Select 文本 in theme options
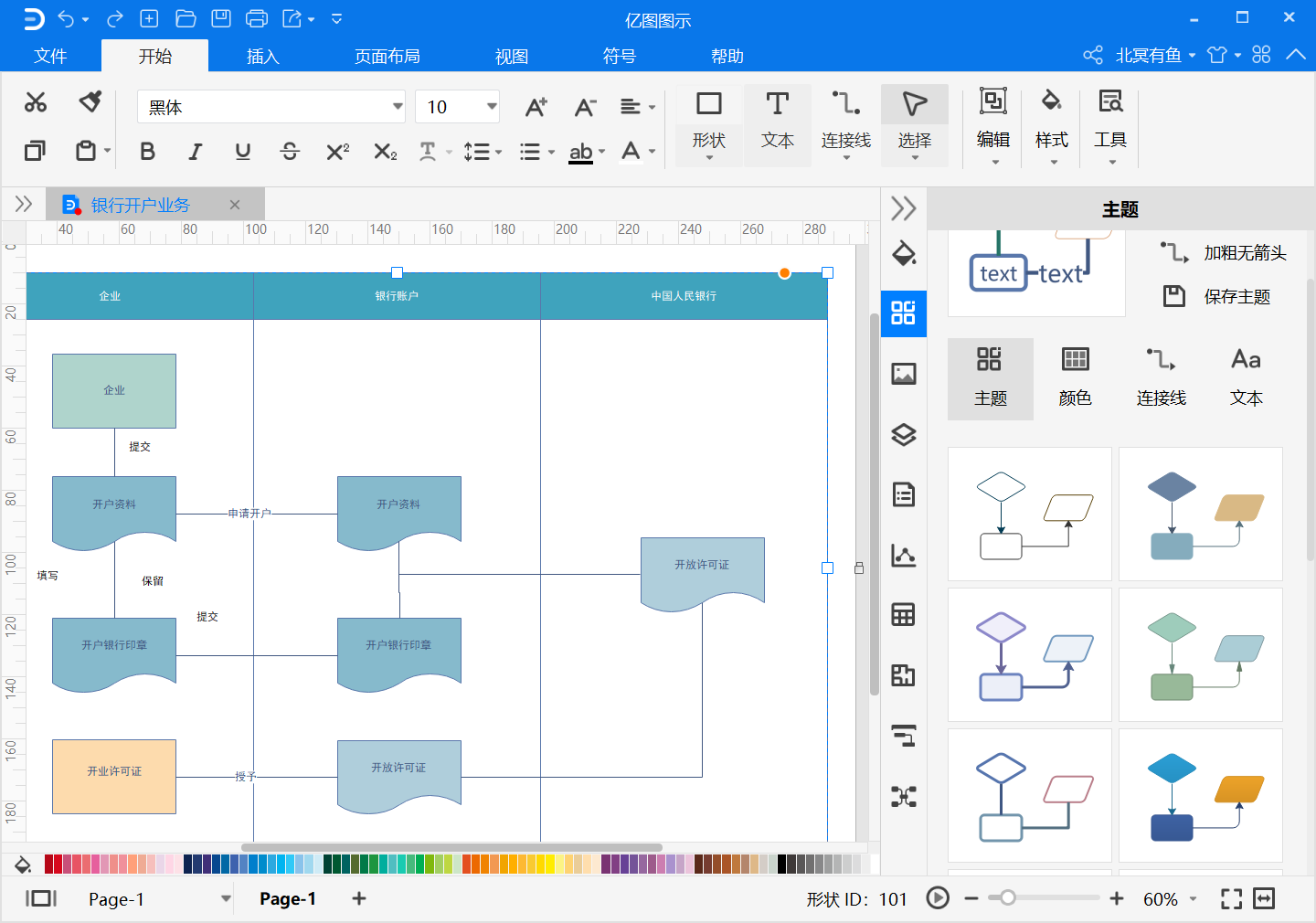 pos(1247,378)
